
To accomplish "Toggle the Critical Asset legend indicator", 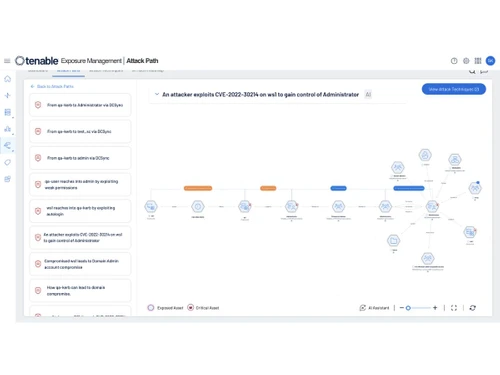I will pyautogui.click(x=190, y=308).
